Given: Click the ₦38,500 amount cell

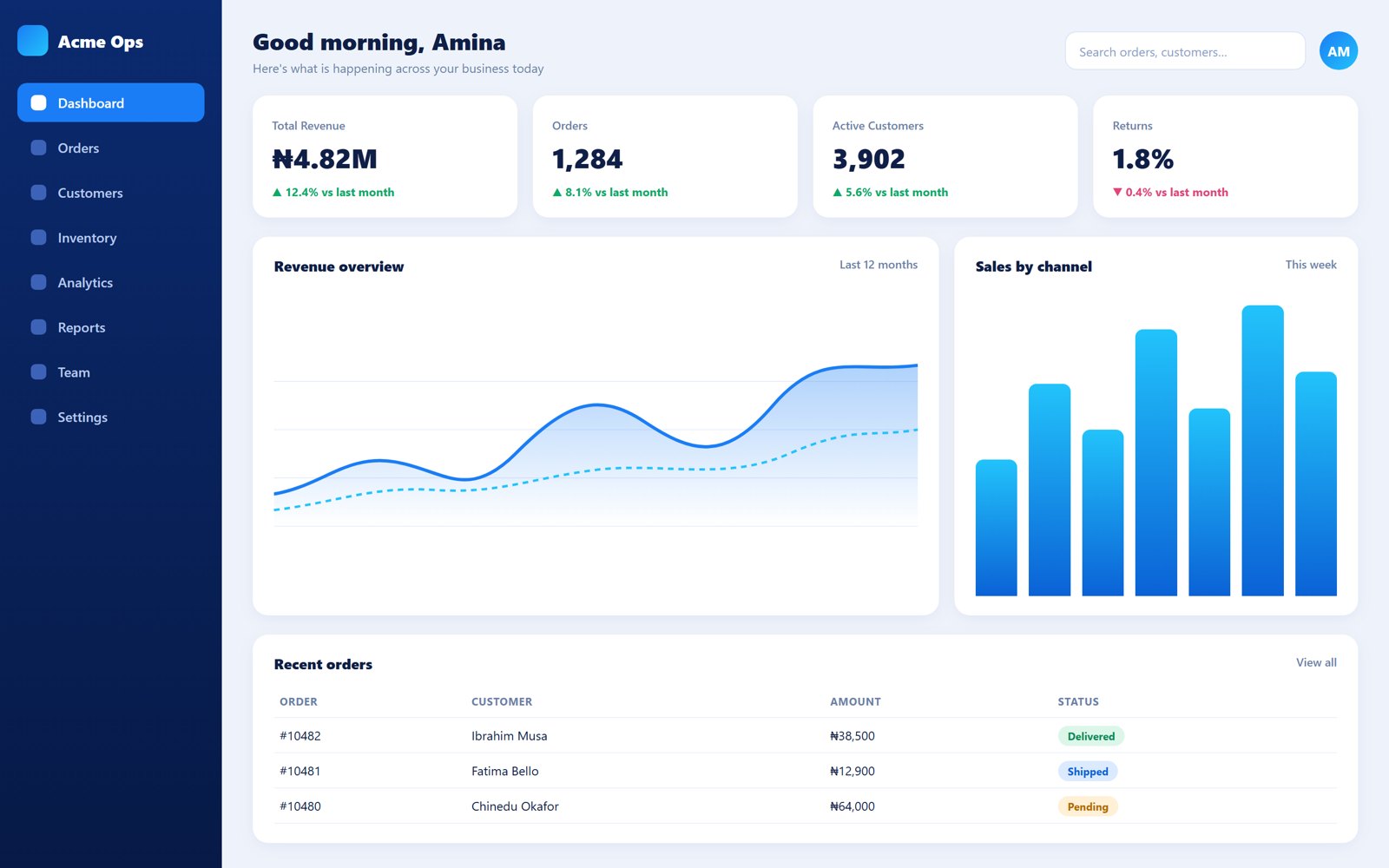Looking at the screenshot, I should tap(852, 736).
